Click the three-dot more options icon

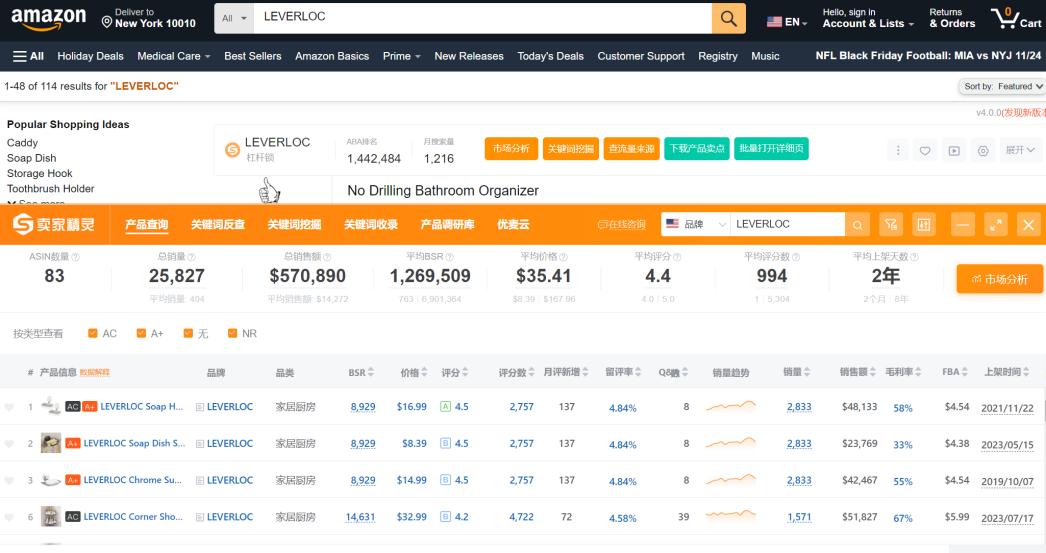(897, 151)
